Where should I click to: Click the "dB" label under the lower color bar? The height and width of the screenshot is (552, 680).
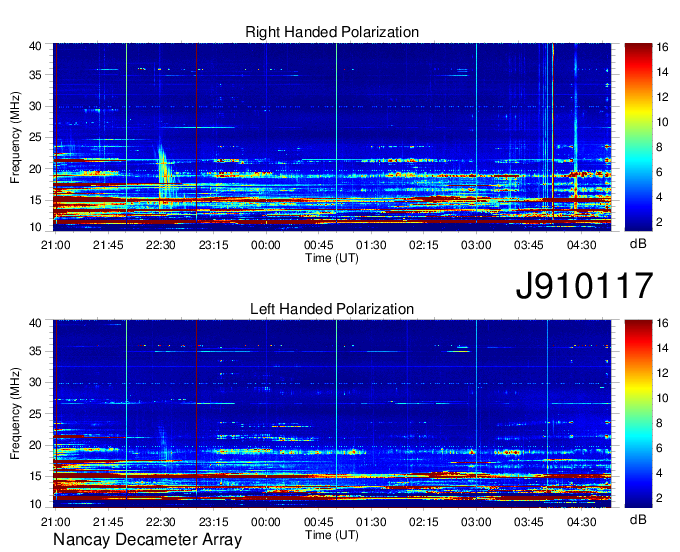coord(638,519)
